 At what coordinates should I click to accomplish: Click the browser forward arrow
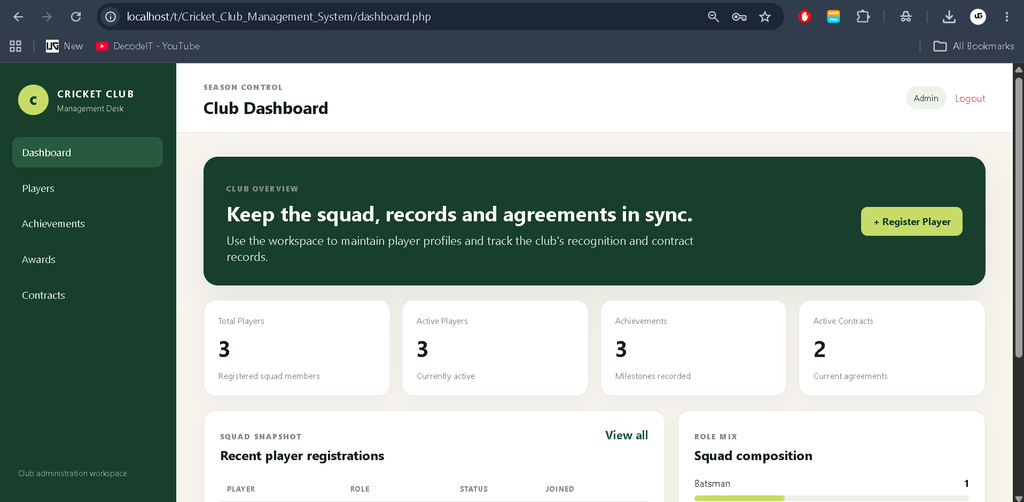point(46,17)
